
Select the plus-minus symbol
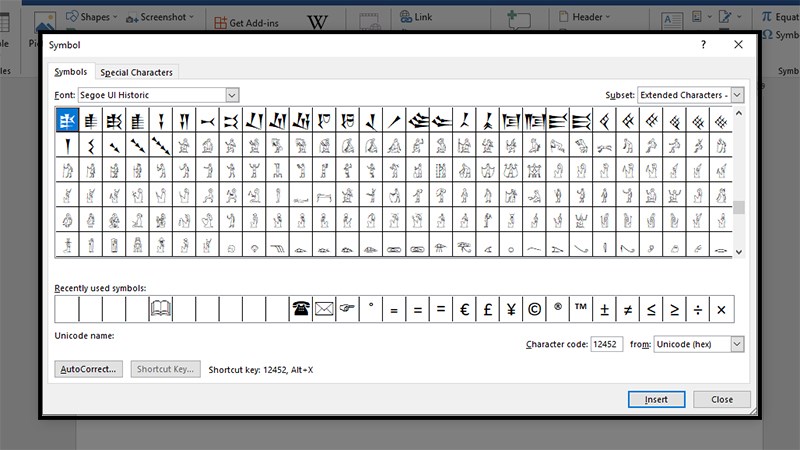[x=605, y=309]
